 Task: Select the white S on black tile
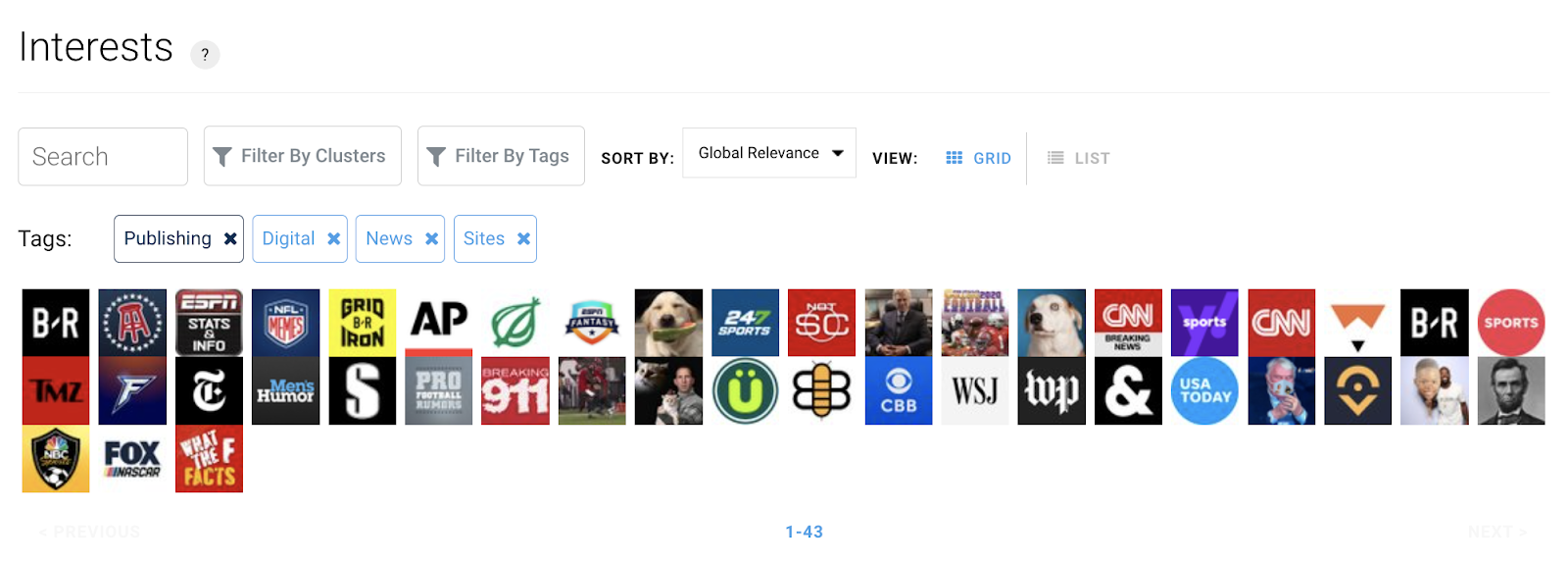tap(362, 390)
